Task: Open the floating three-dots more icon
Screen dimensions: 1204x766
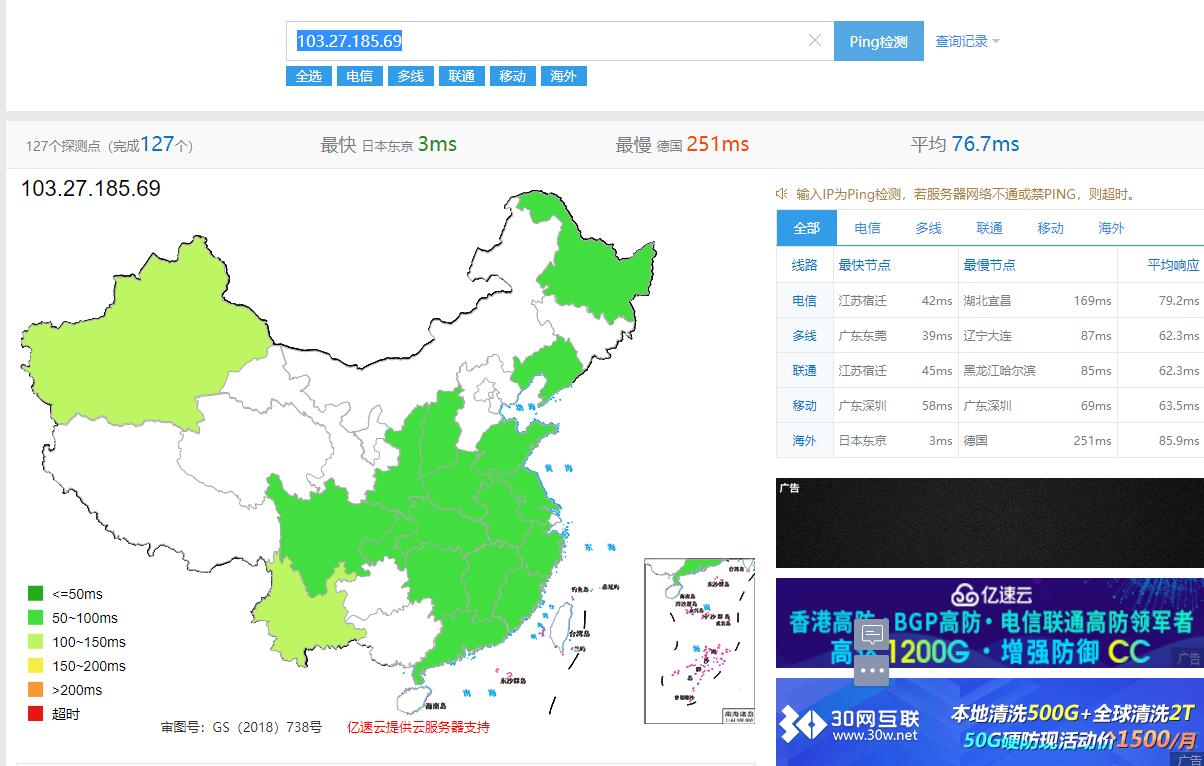Action: coord(872,670)
